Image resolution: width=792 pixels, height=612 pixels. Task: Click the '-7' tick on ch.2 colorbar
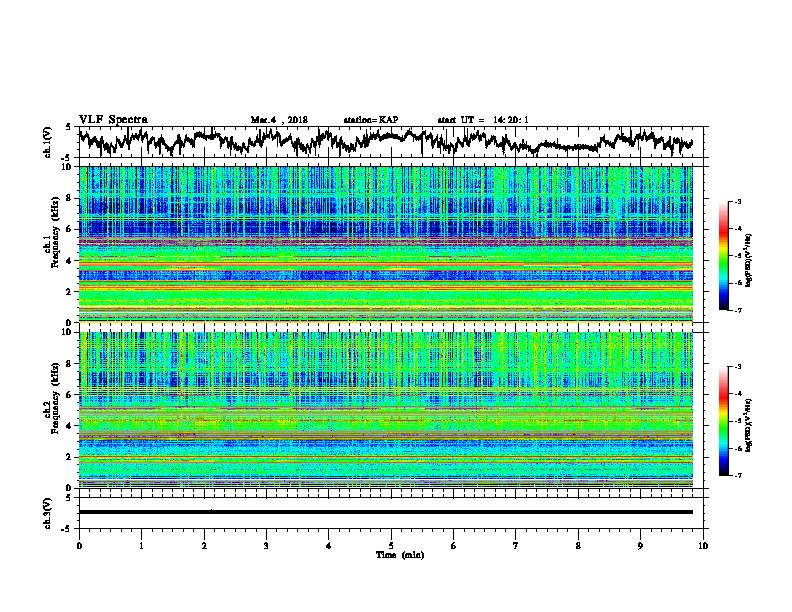tap(737, 476)
